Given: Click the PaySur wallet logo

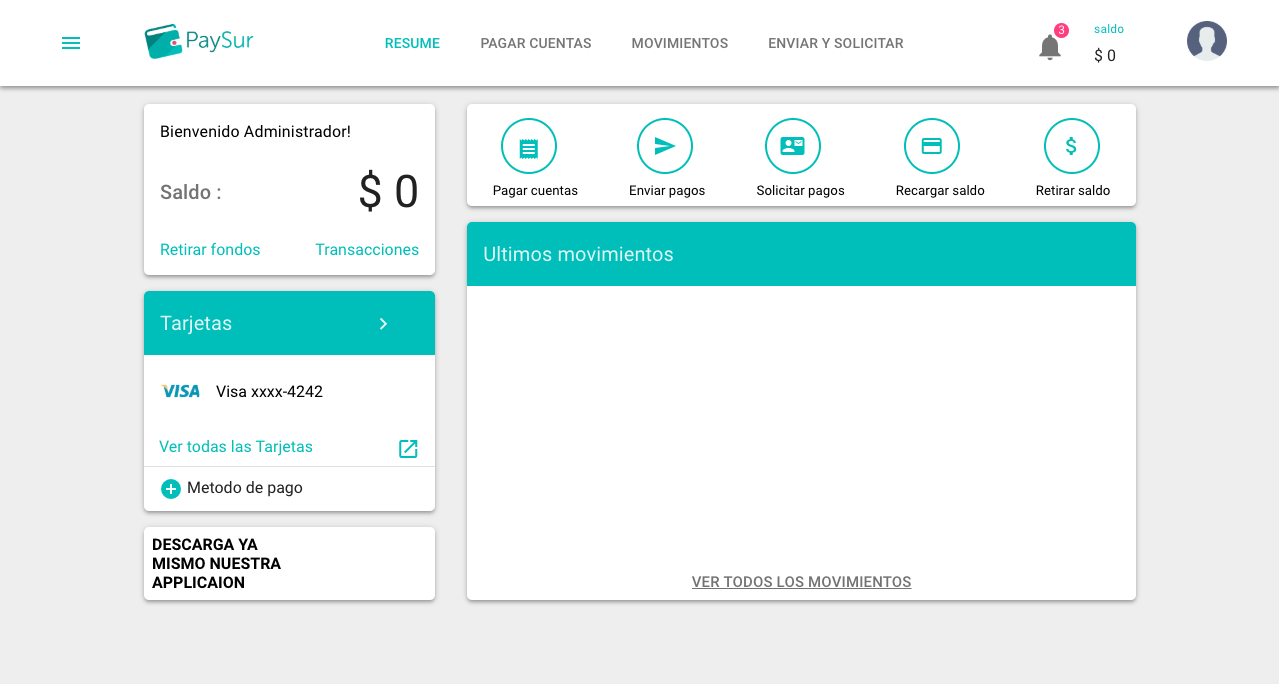Looking at the screenshot, I should (198, 41).
